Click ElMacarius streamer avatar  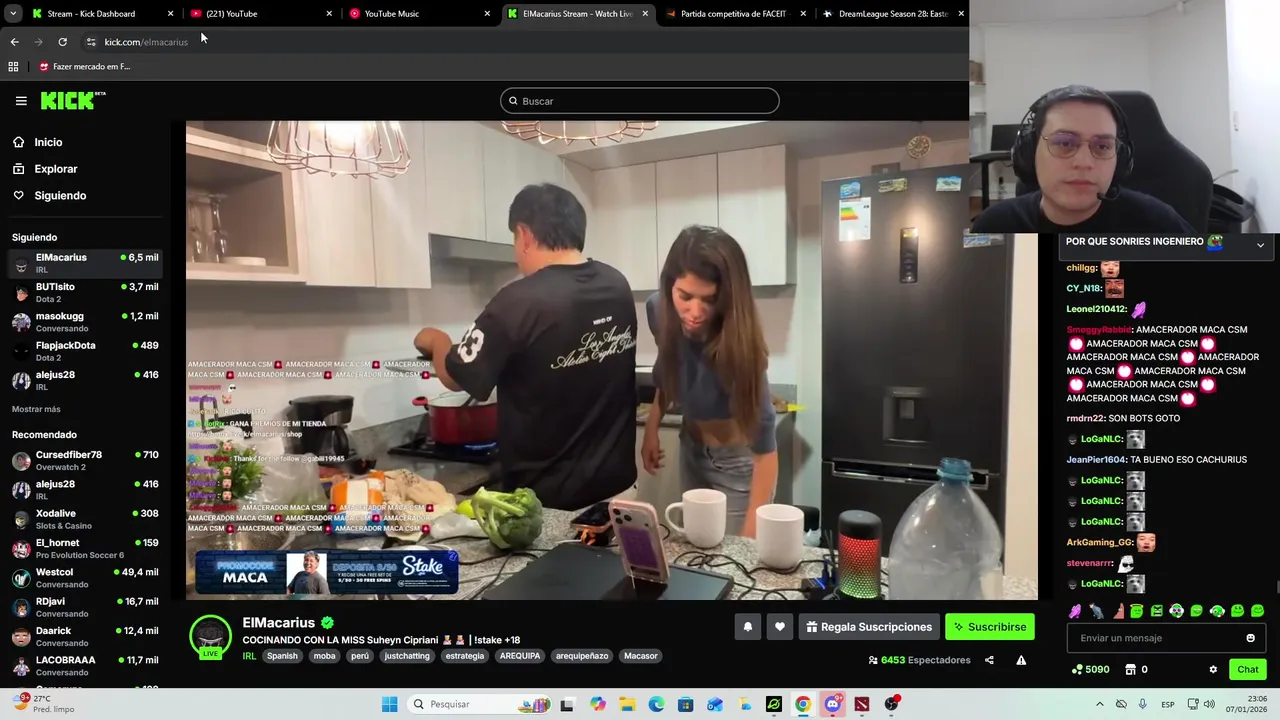tap(210, 636)
